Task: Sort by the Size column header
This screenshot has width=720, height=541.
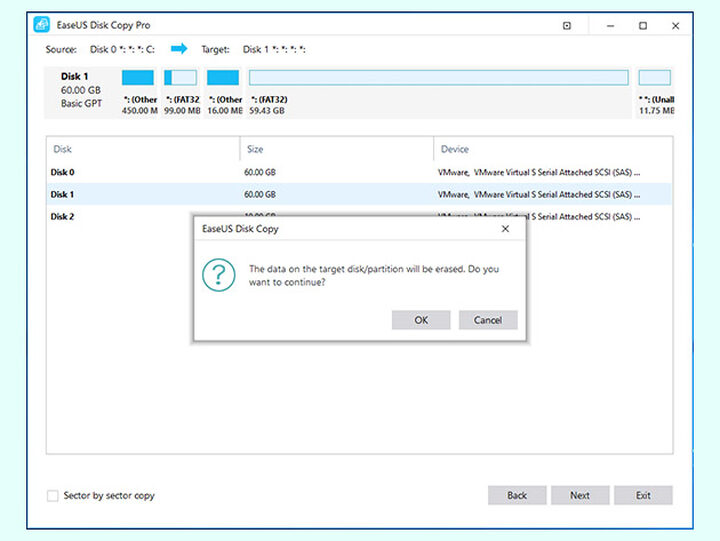Action: pos(255,149)
